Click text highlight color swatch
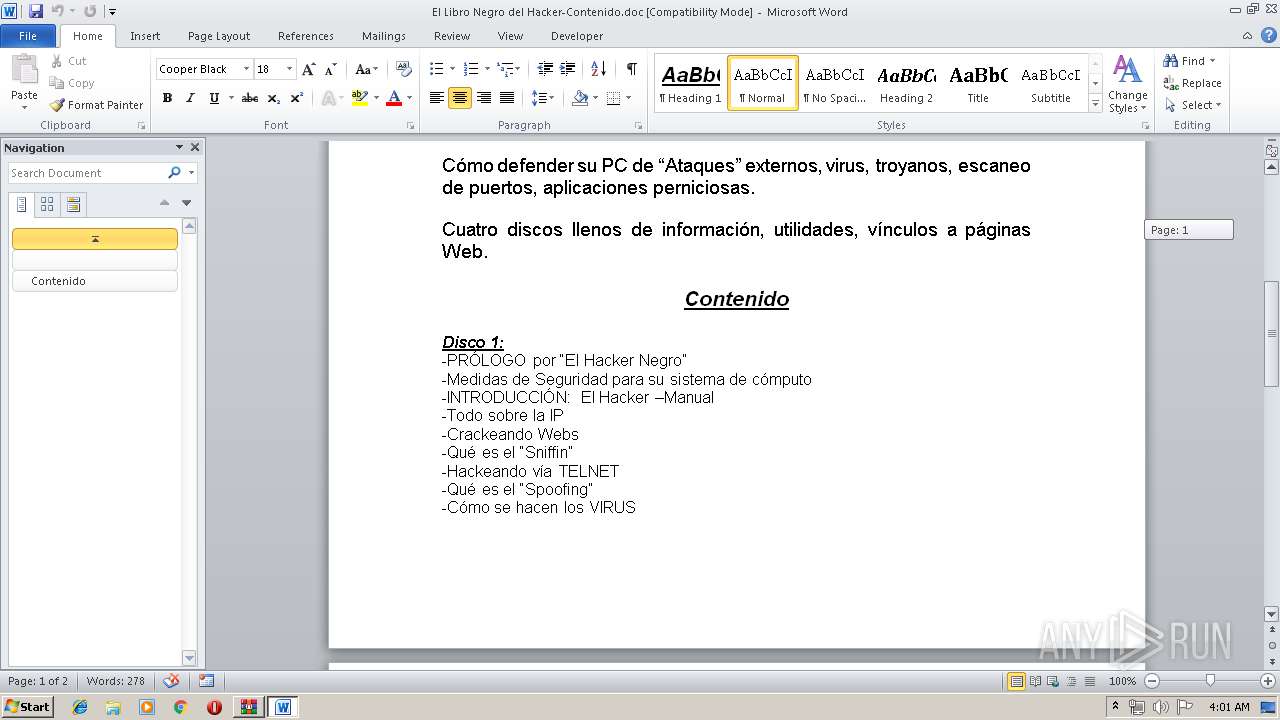 (x=360, y=98)
